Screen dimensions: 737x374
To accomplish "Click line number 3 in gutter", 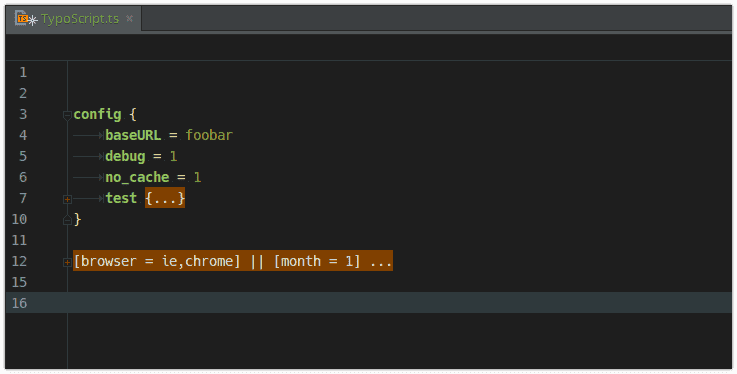I will pos(23,114).
